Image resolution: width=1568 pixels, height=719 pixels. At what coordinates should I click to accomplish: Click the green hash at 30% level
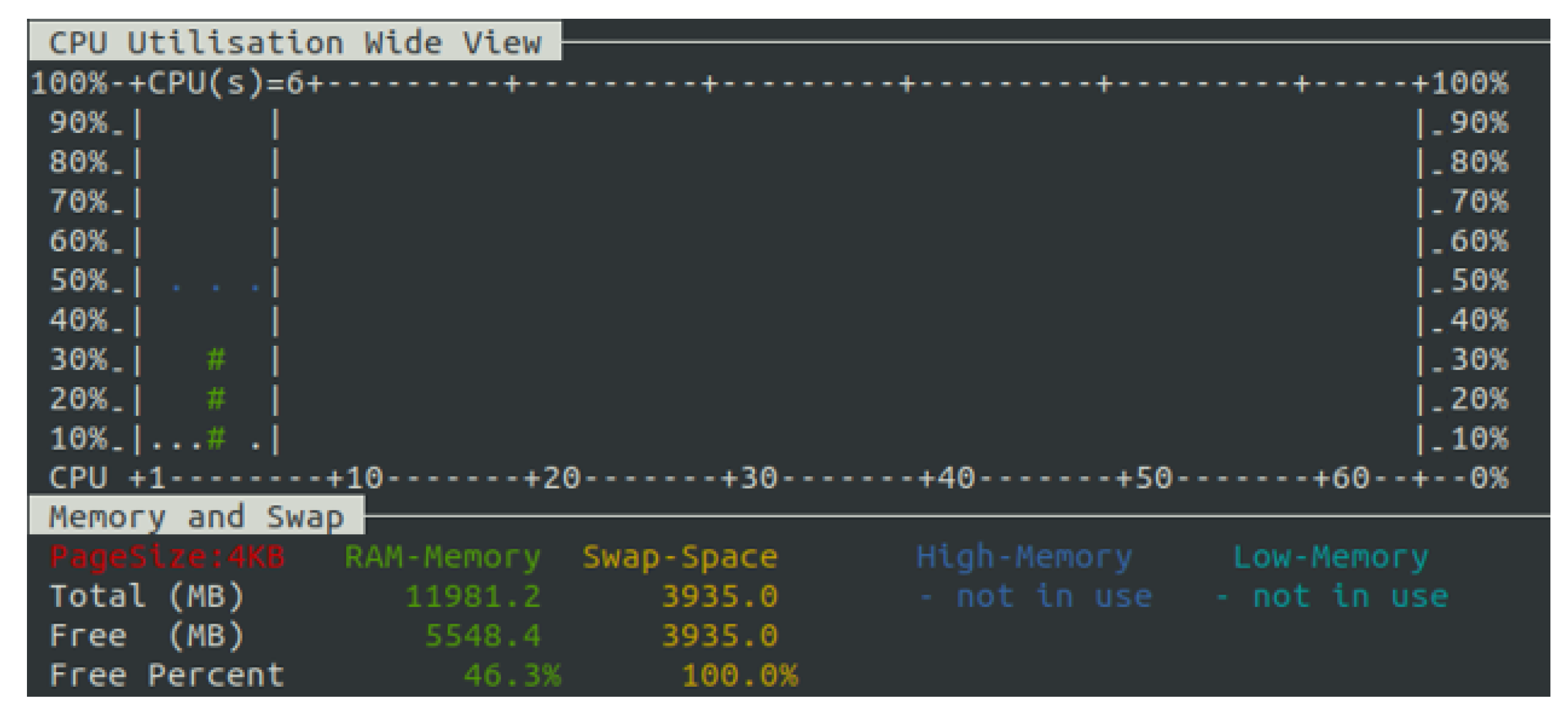point(216,360)
